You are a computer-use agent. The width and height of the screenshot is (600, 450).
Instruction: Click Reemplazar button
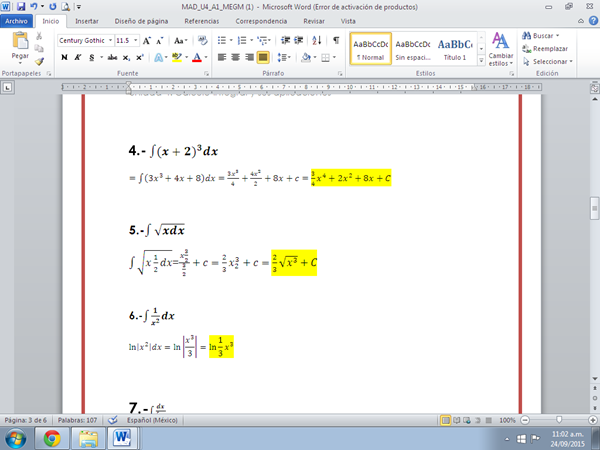pyautogui.click(x=545, y=49)
